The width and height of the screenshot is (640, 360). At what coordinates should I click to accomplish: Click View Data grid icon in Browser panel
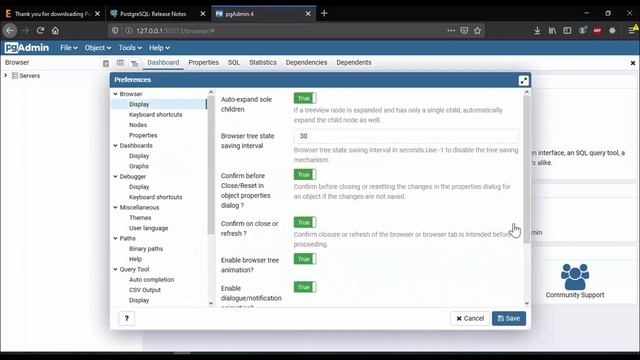pos(120,63)
